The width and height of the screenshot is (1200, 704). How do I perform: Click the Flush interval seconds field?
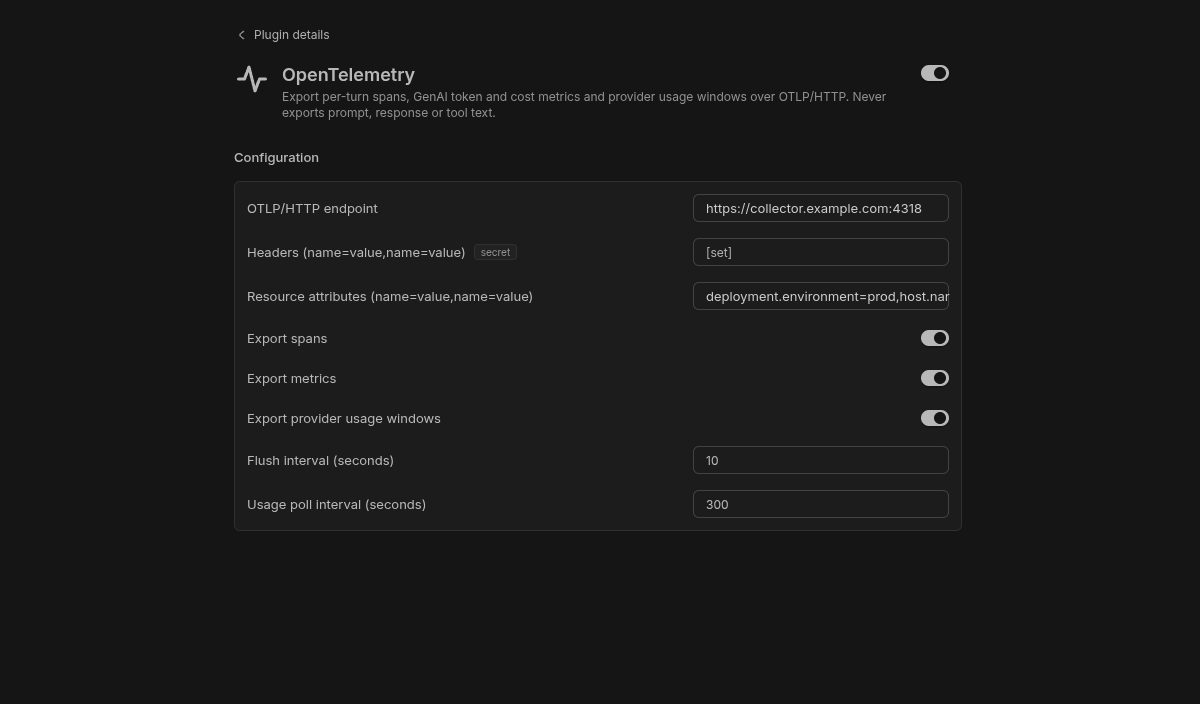[821, 460]
